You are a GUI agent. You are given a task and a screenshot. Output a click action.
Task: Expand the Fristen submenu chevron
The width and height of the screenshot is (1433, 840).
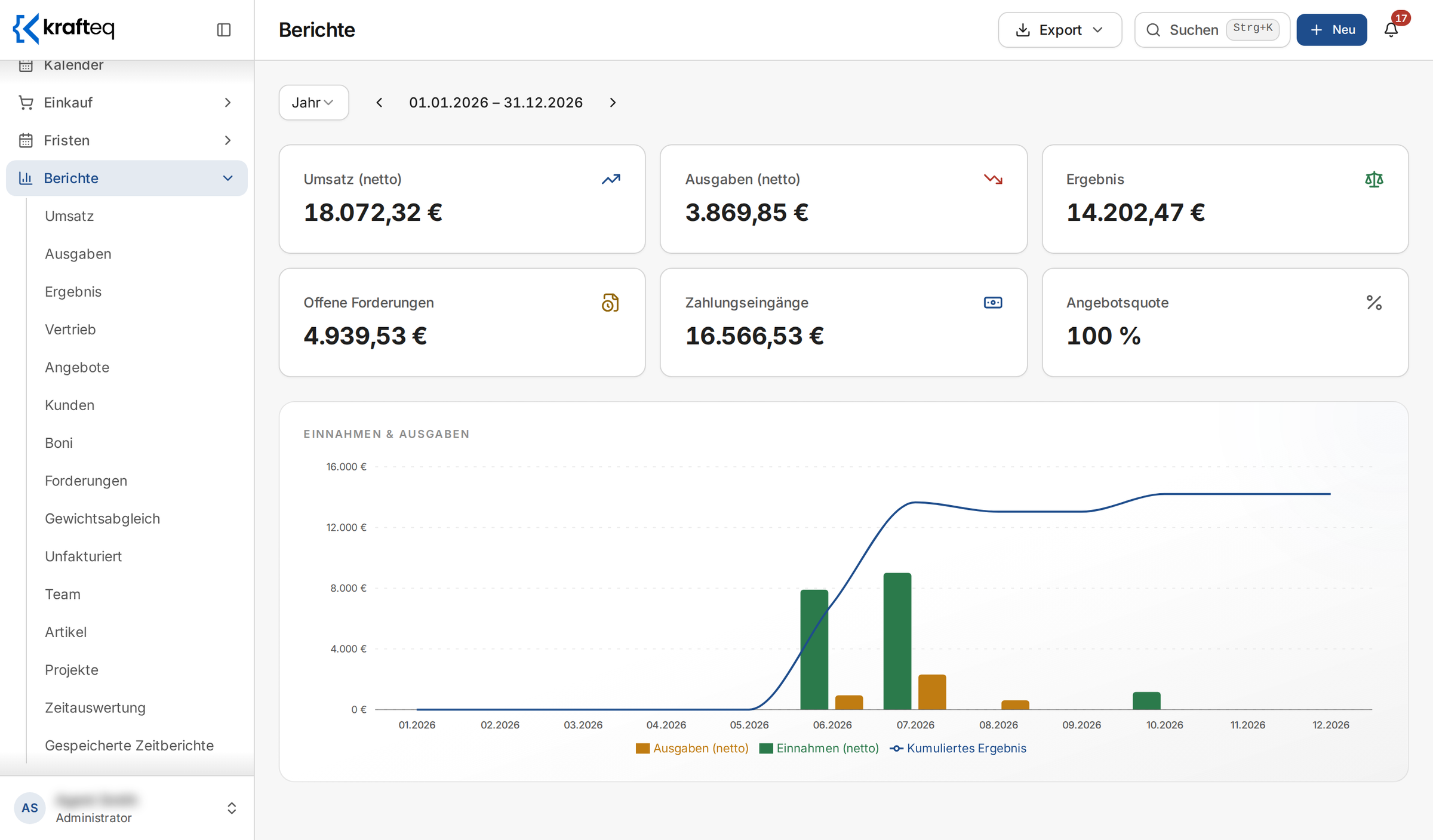(227, 140)
